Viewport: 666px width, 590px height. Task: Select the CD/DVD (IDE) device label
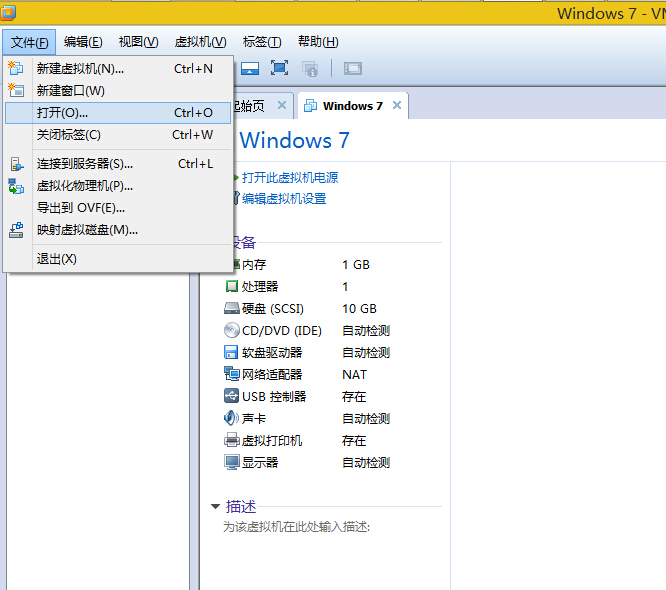pos(282,330)
